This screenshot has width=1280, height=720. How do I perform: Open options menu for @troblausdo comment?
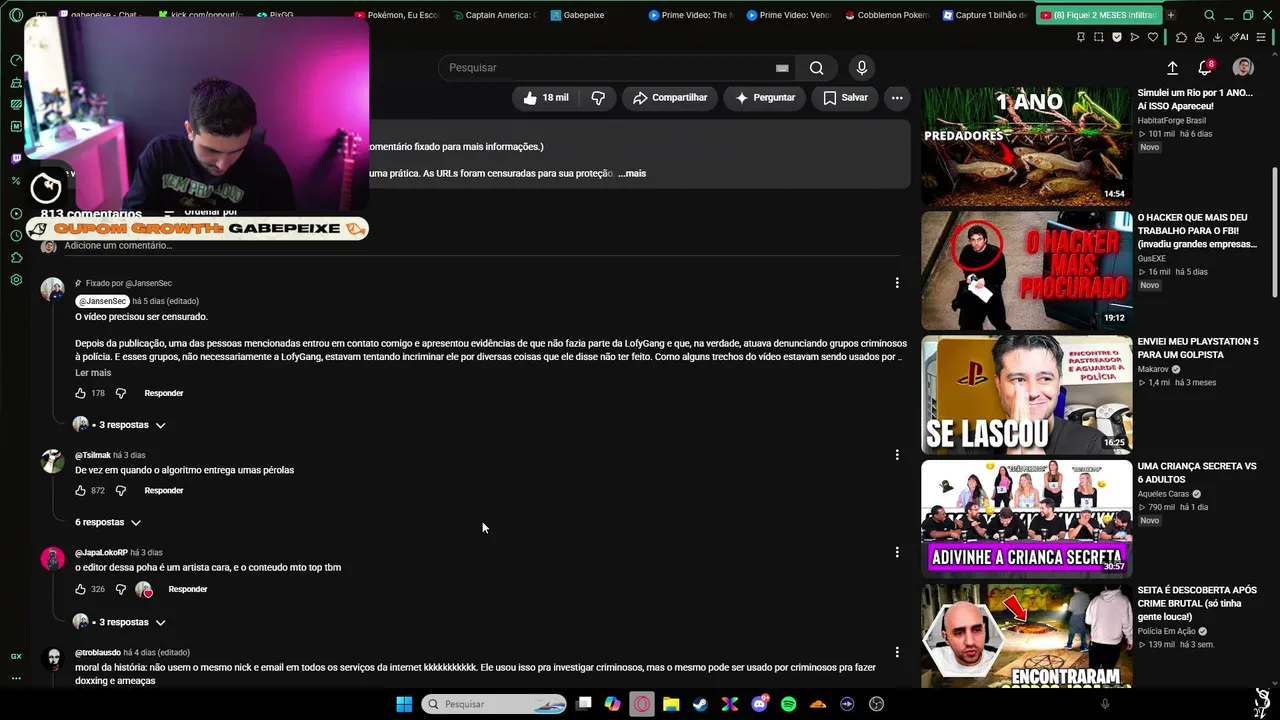[x=897, y=652]
